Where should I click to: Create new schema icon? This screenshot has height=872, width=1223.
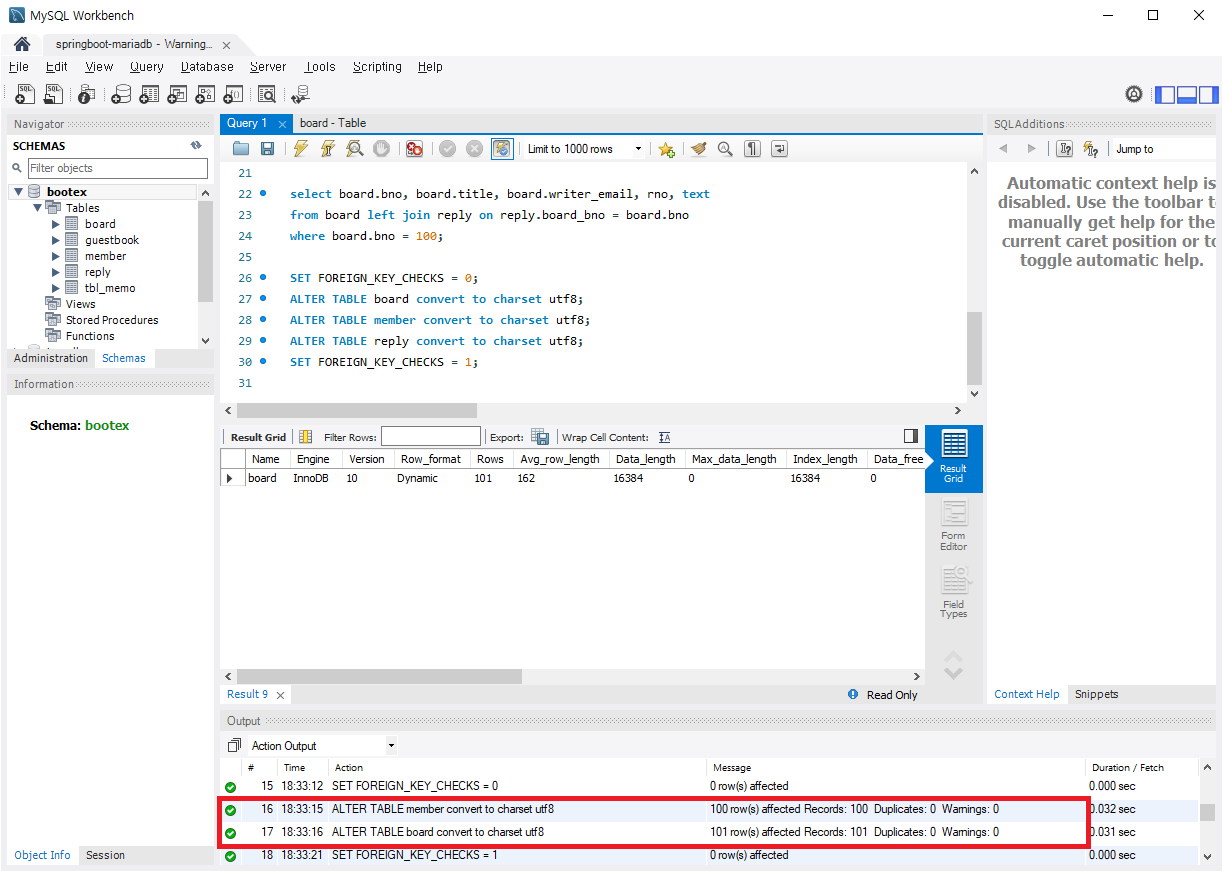tap(121, 94)
